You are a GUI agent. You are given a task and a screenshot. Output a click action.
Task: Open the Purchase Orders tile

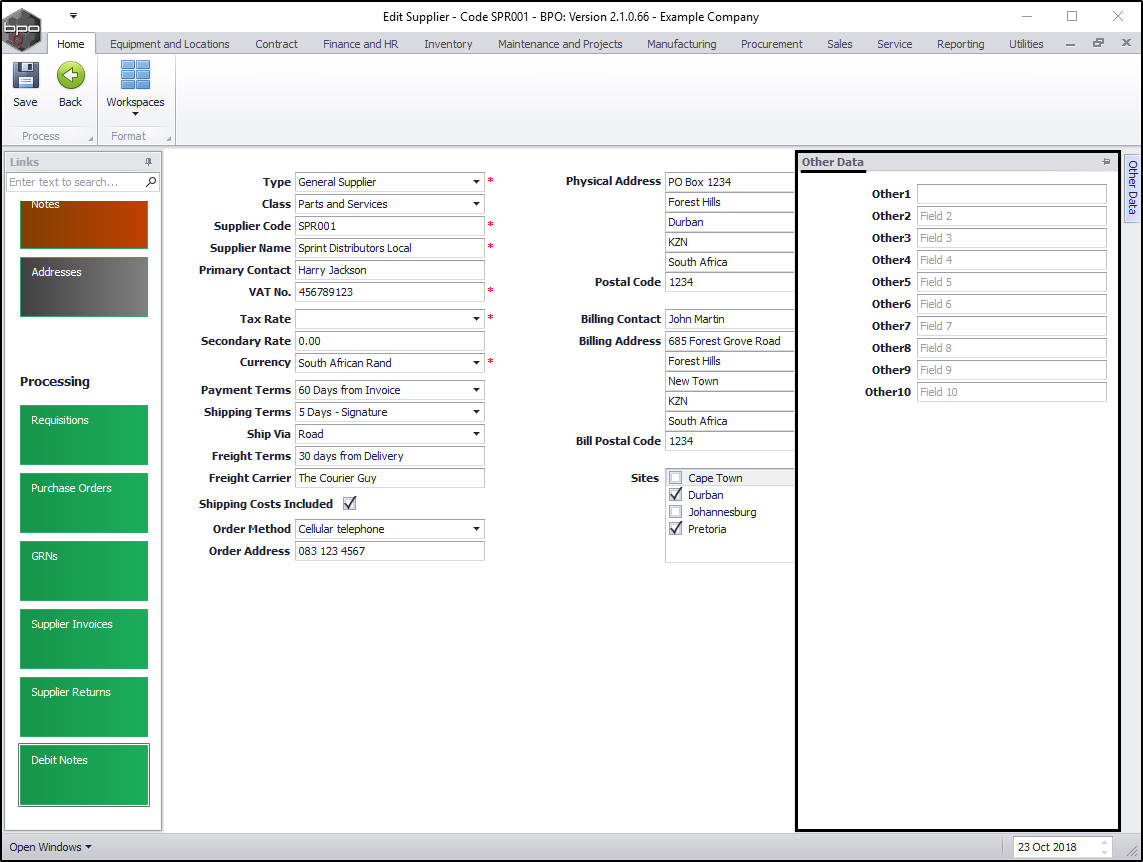(84, 503)
